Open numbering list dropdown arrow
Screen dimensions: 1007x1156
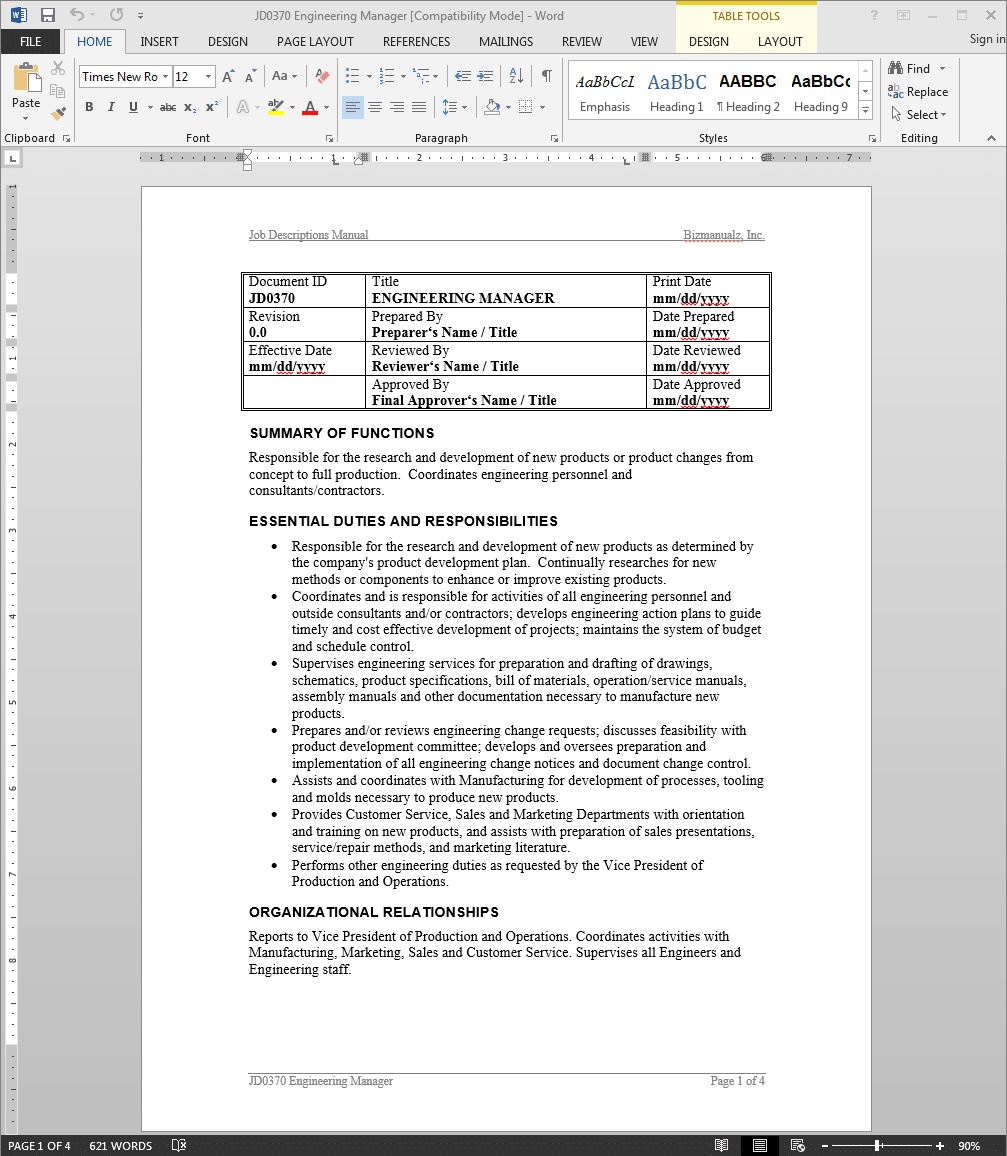[403, 76]
